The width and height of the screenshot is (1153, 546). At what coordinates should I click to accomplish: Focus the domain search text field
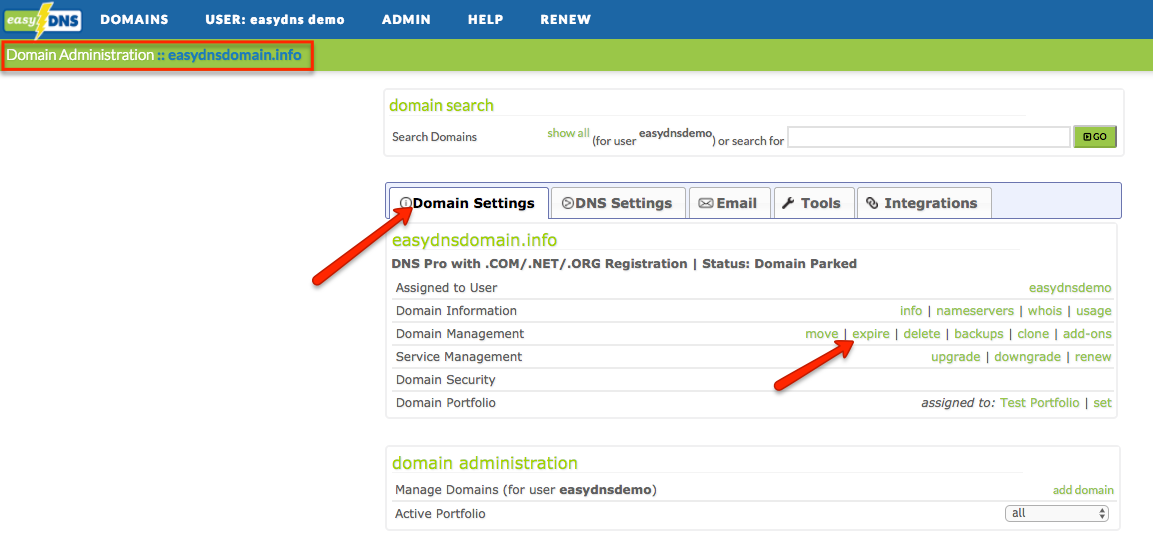[929, 137]
